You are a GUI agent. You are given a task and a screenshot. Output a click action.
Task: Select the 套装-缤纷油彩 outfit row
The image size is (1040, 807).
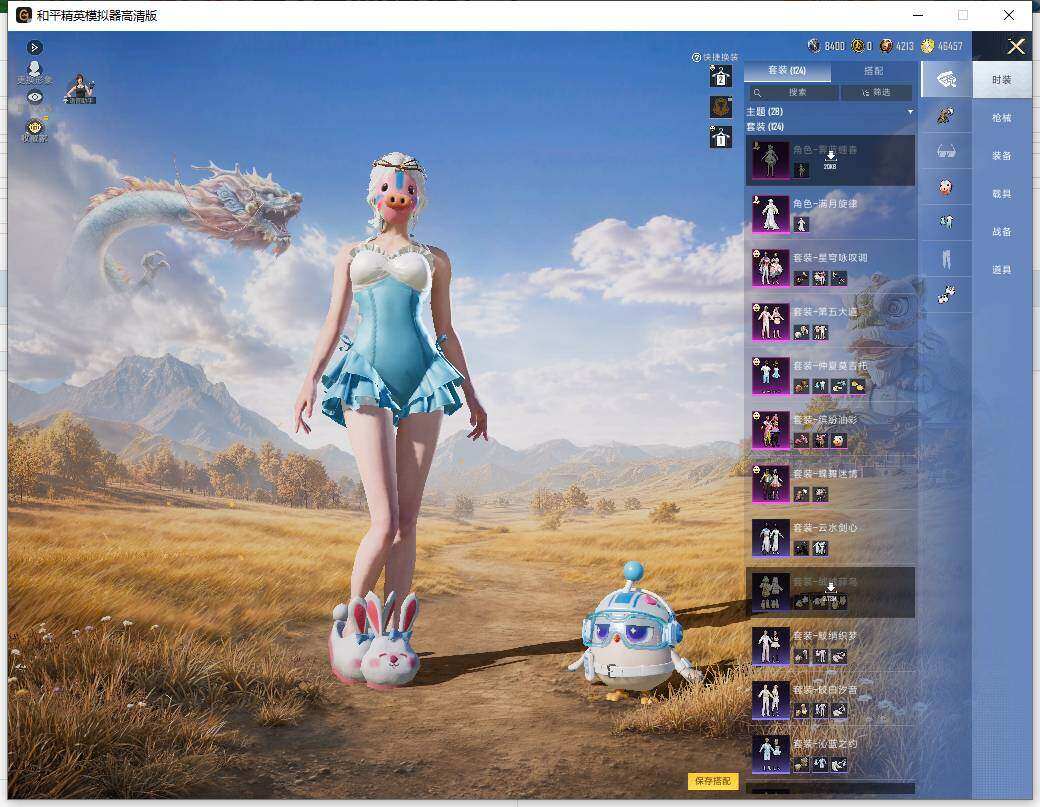coord(830,430)
